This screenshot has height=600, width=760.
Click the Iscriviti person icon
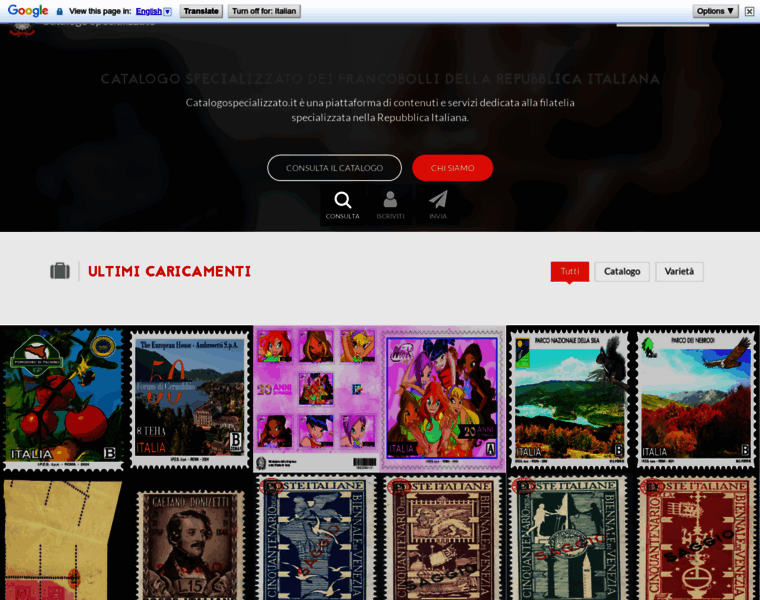pos(390,199)
